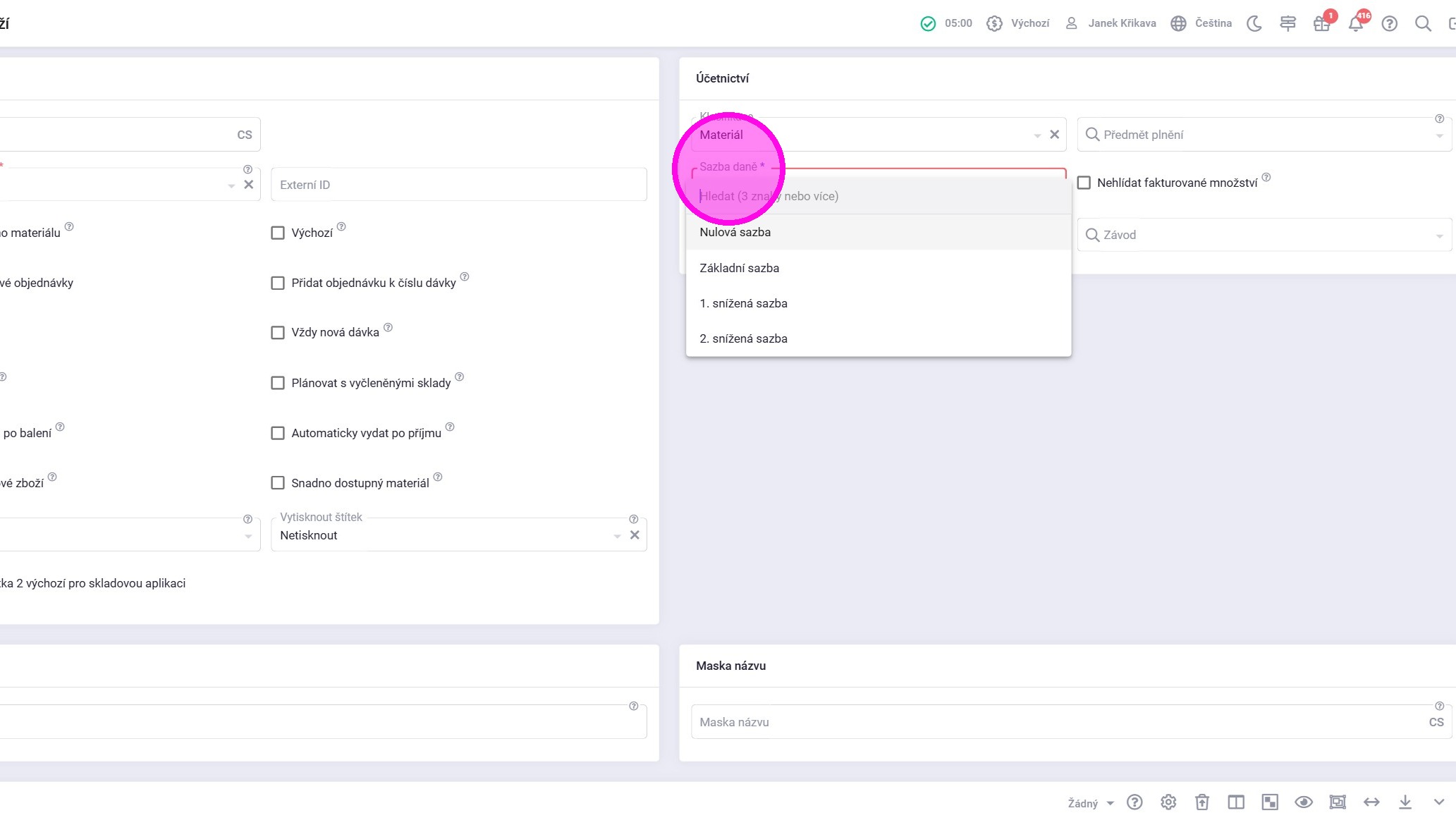Screen dimensions: 1456x813
Task: Click the eye preview icon in bottom toolbar
Action: click(x=1304, y=802)
